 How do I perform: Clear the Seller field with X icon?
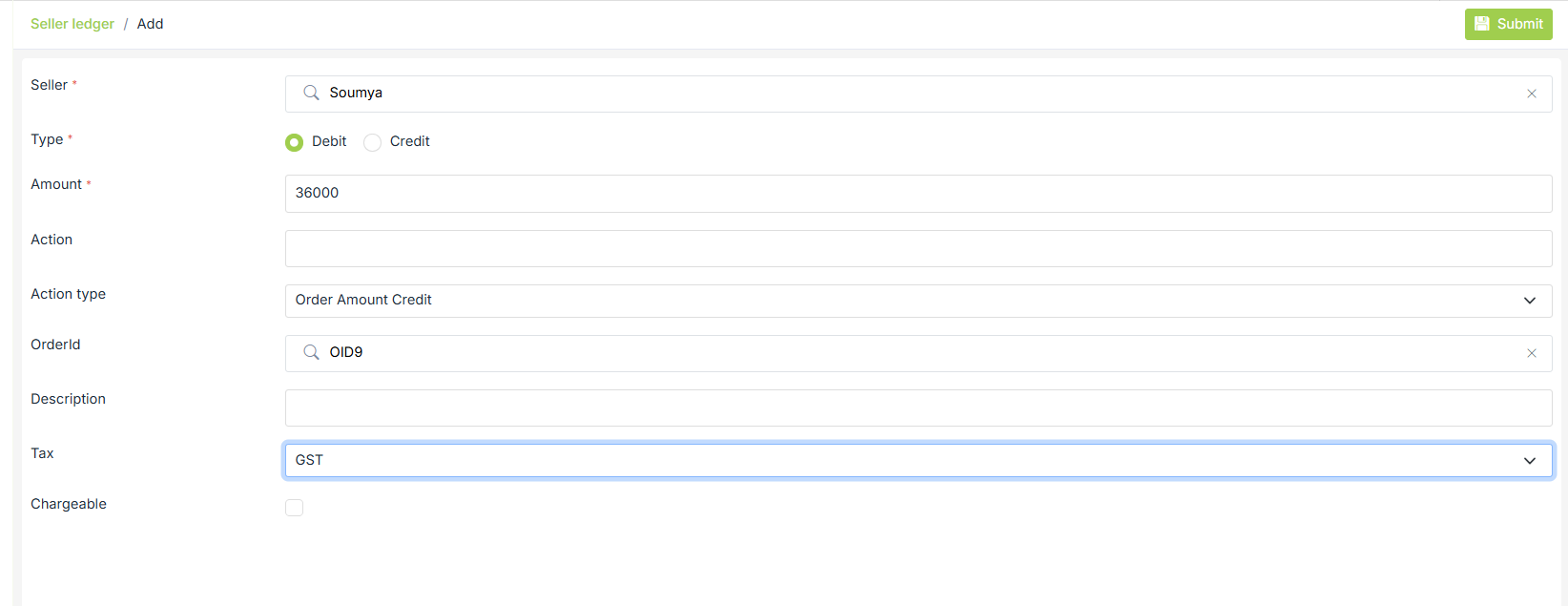pyautogui.click(x=1532, y=94)
